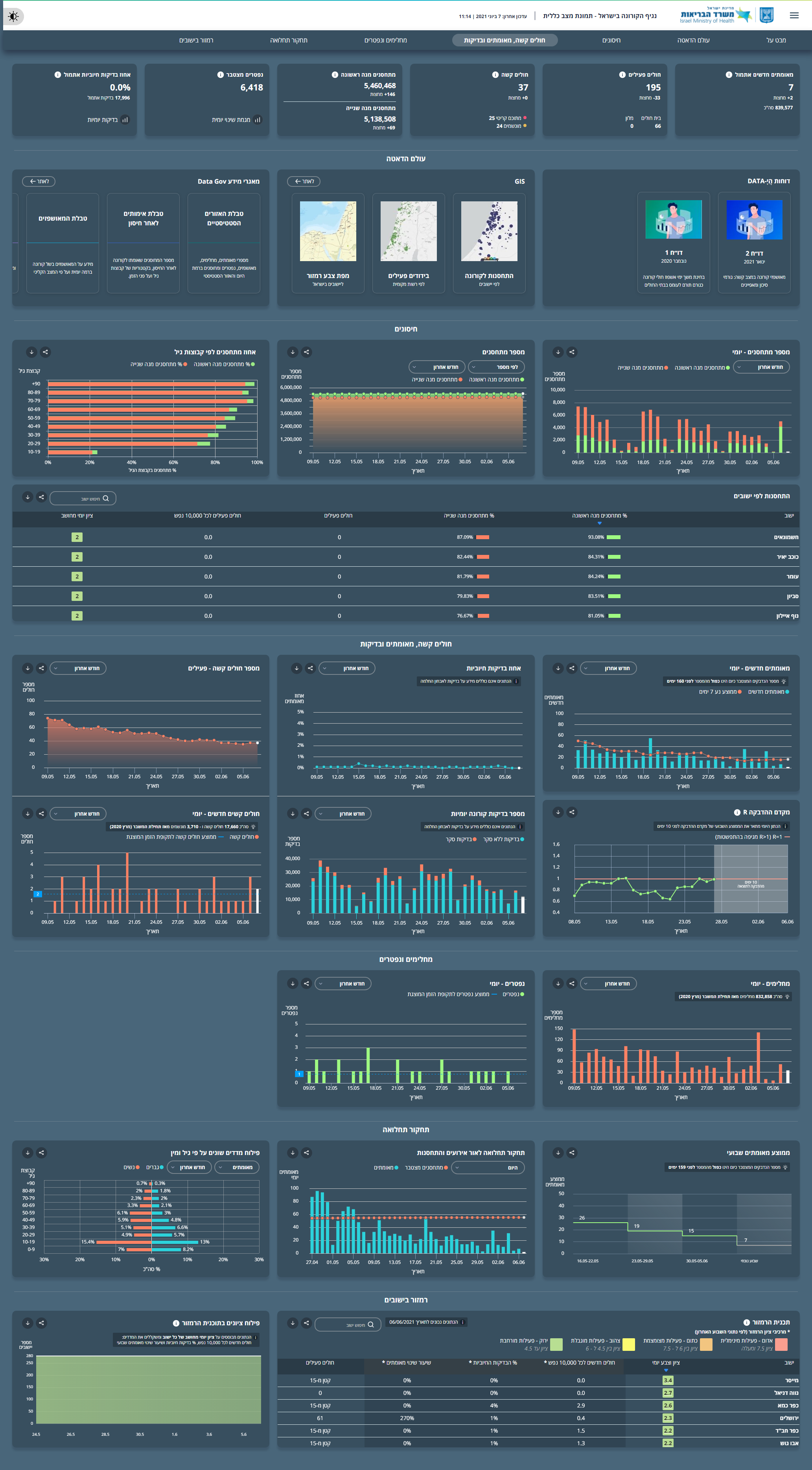
Task: Download the ממוצע מאומתים שבועי chart
Action: click(x=558, y=1153)
